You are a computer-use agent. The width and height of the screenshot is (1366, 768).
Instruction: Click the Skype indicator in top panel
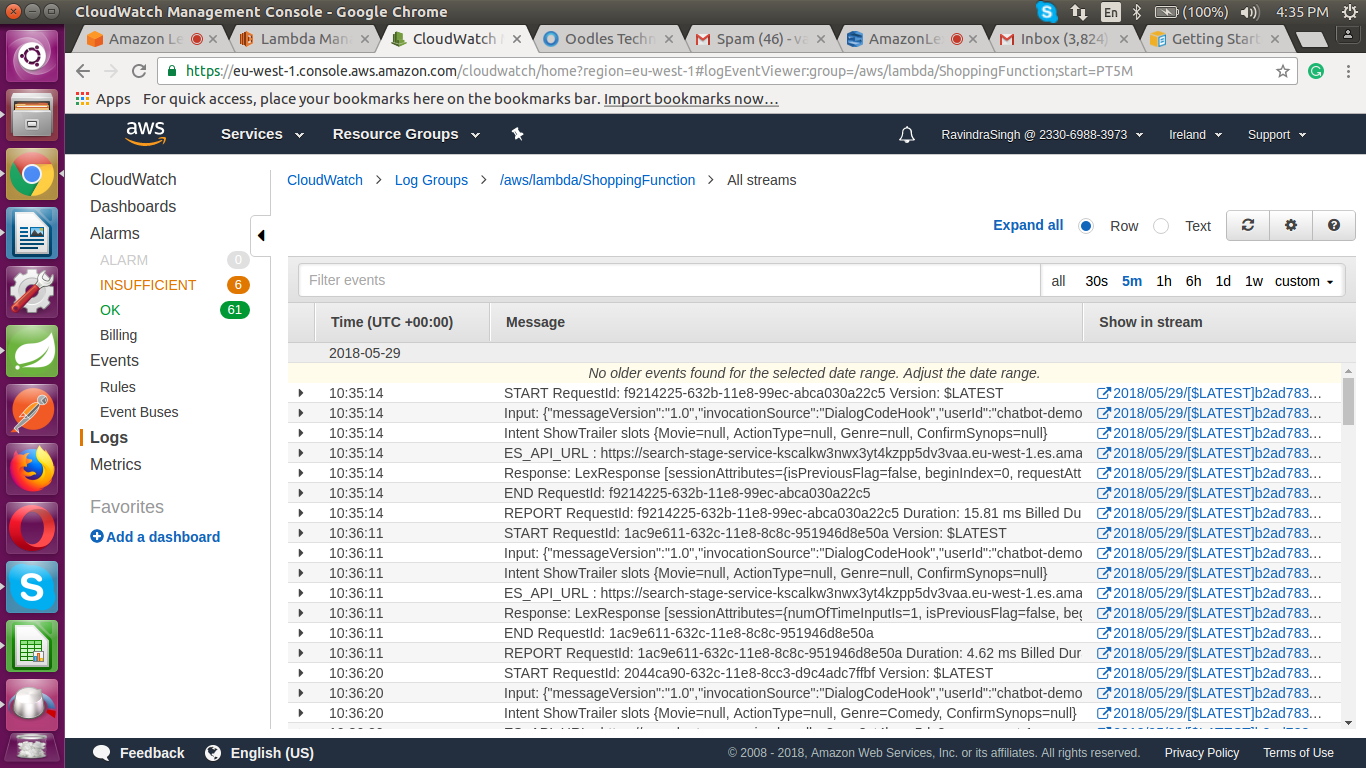1047,12
